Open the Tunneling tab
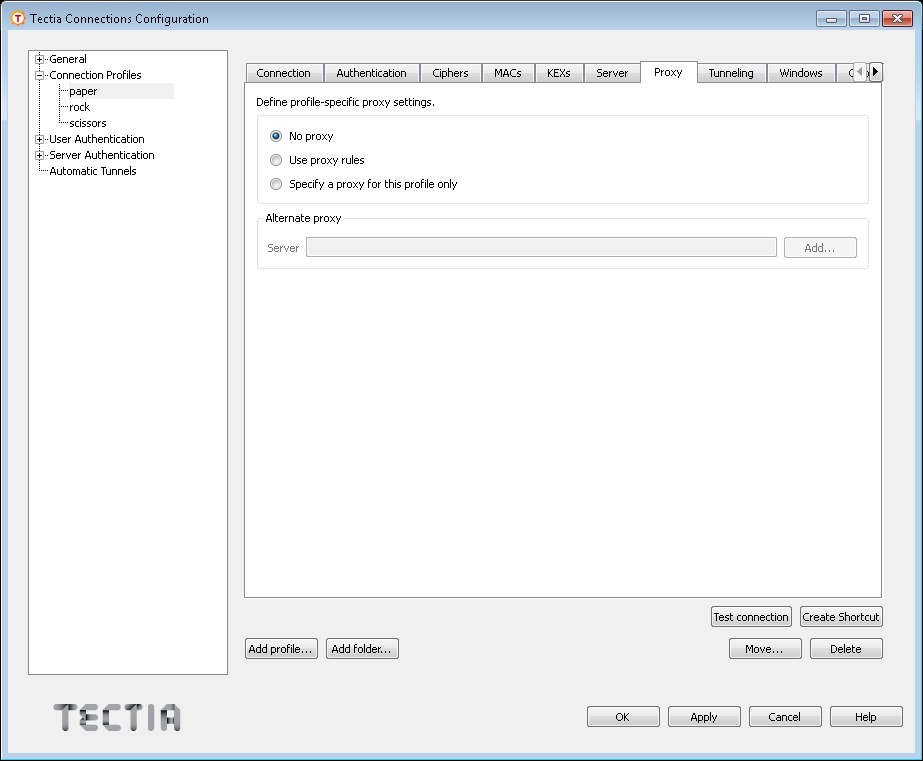 pyautogui.click(x=731, y=72)
